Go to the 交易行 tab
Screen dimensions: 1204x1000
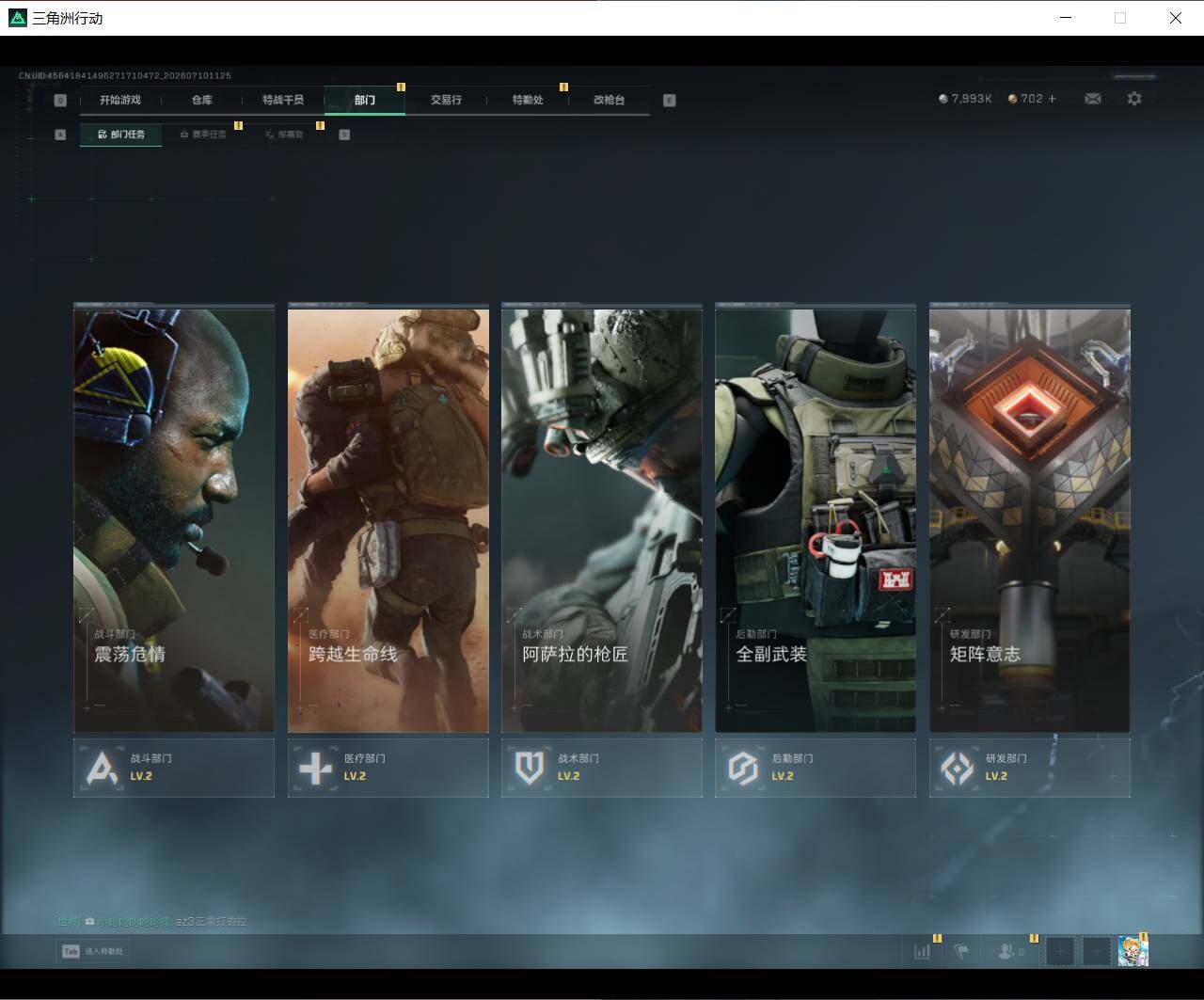tap(446, 100)
